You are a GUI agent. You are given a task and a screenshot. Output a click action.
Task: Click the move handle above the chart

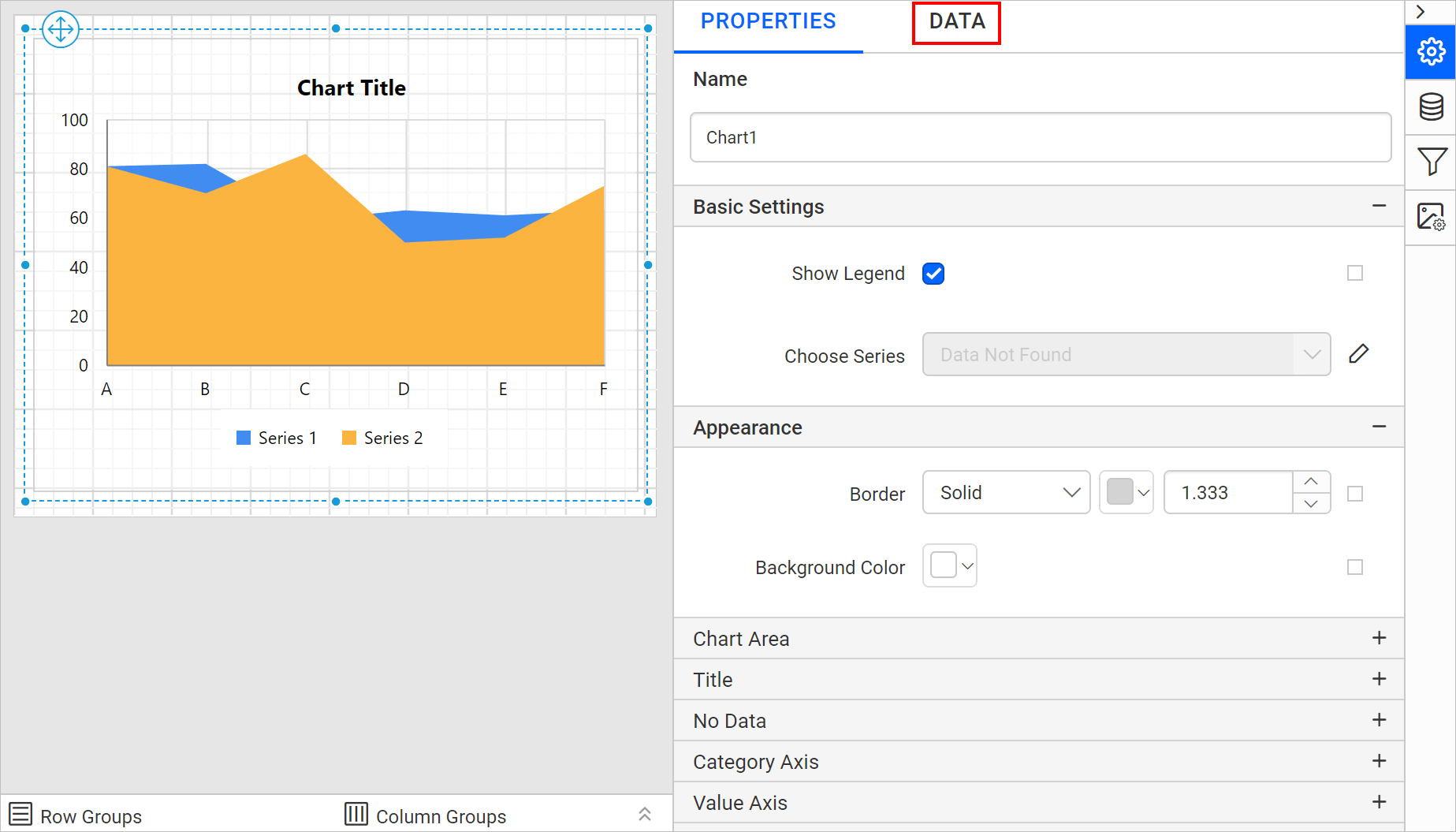[61, 28]
